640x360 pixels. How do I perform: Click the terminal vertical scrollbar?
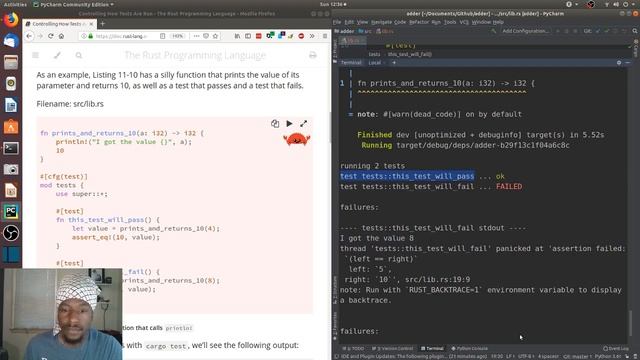pyautogui.click(x=631, y=323)
